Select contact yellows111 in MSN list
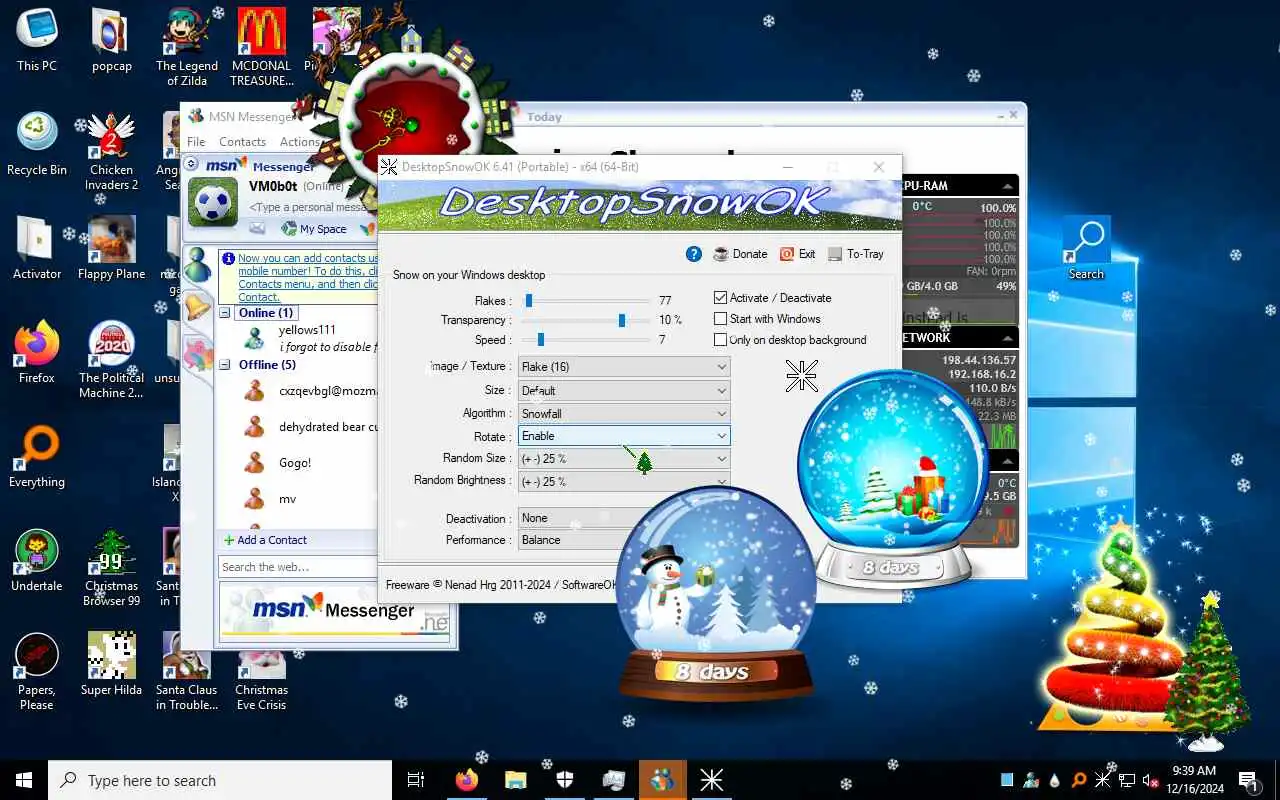Viewport: 1280px width, 800px height. click(x=306, y=330)
